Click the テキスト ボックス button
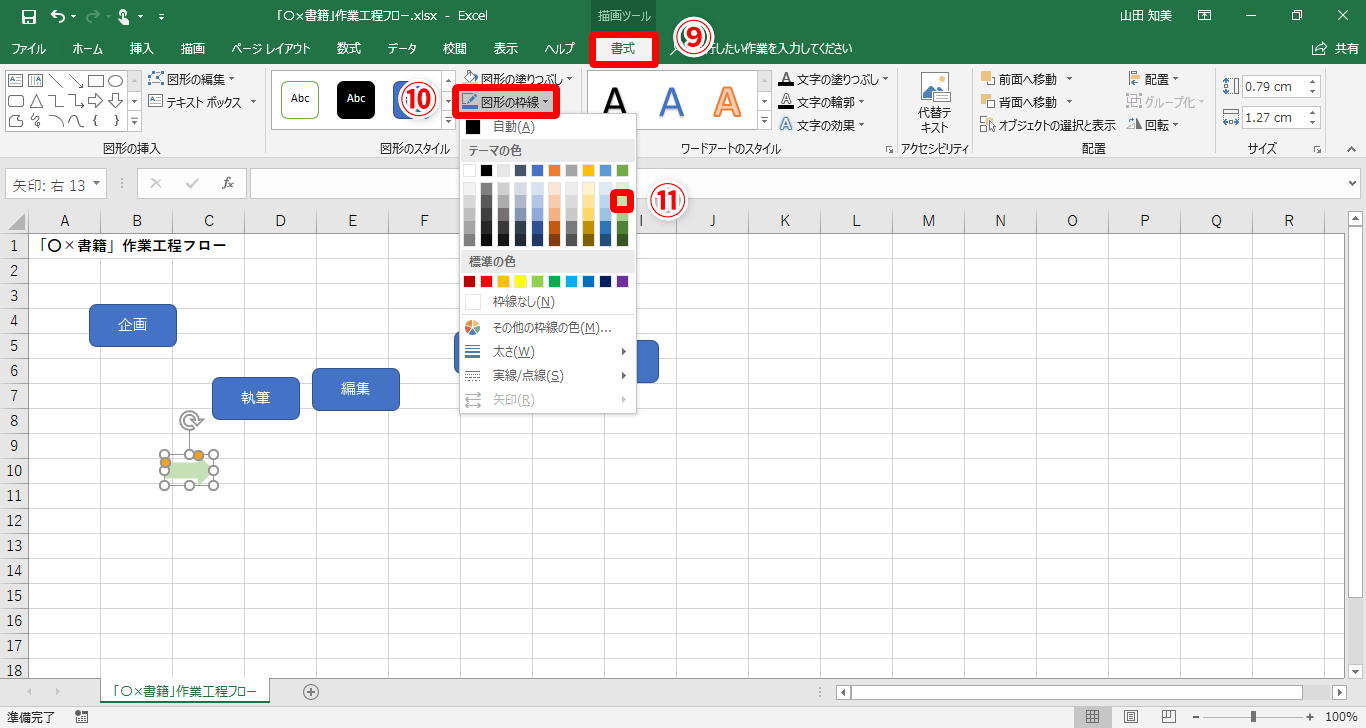 coord(203,102)
